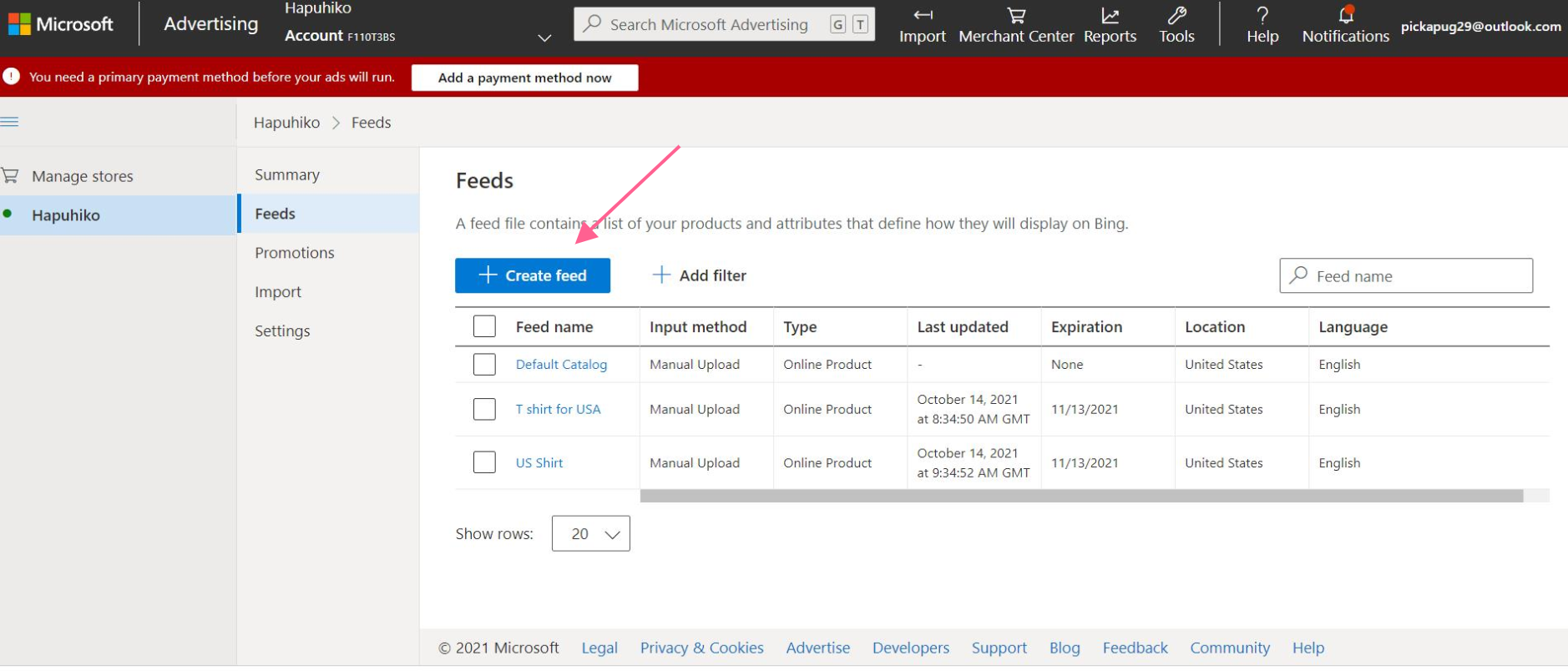1568x671 pixels.
Task: Click the Manage stores cart icon
Action: tap(10, 175)
